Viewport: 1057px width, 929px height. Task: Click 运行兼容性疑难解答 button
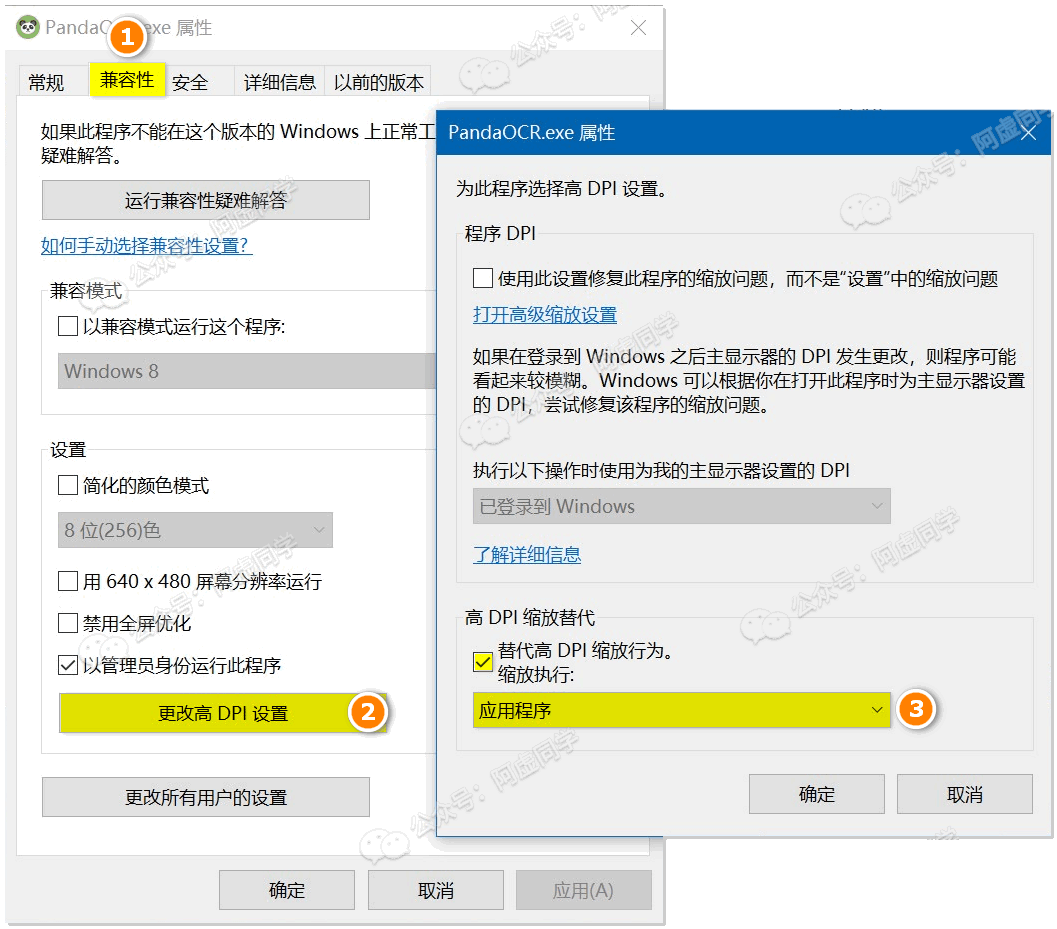click(x=206, y=200)
